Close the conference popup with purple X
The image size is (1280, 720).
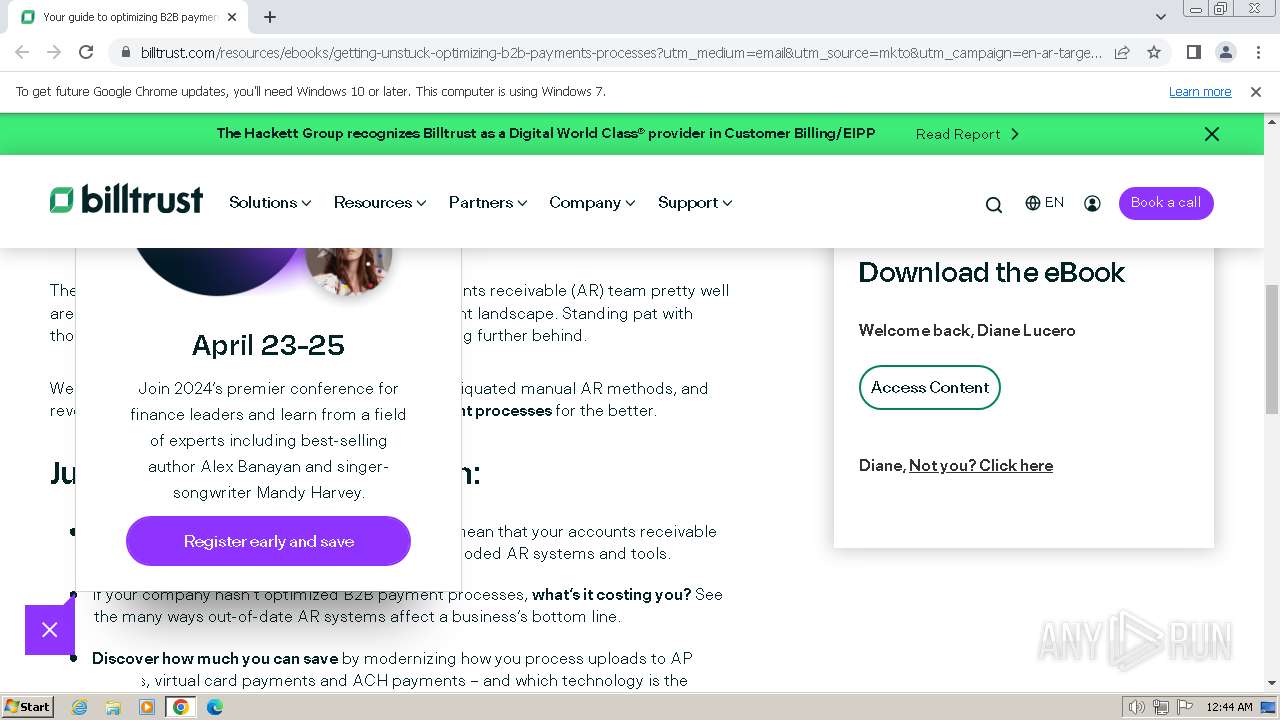coord(50,630)
